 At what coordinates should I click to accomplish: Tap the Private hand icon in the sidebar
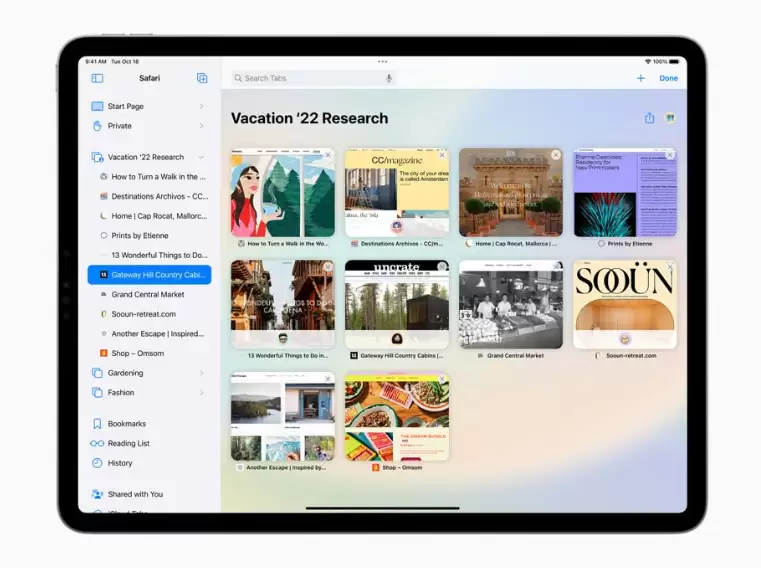(97, 126)
